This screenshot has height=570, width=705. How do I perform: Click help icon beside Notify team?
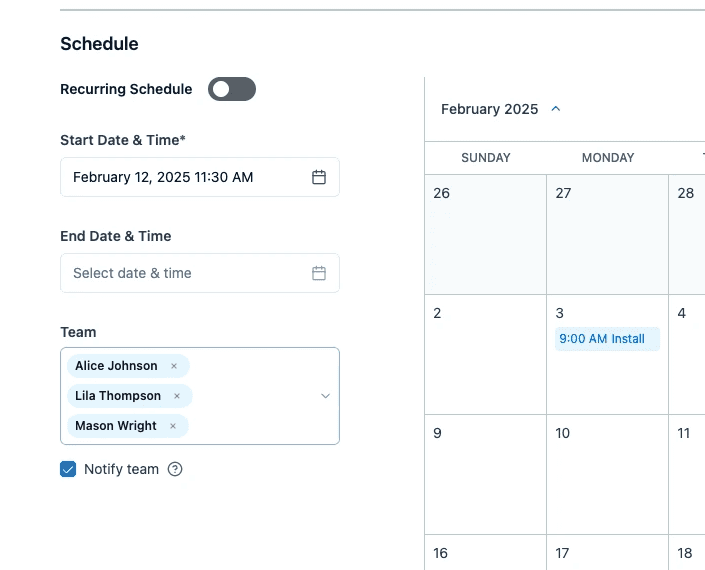pyautogui.click(x=175, y=469)
